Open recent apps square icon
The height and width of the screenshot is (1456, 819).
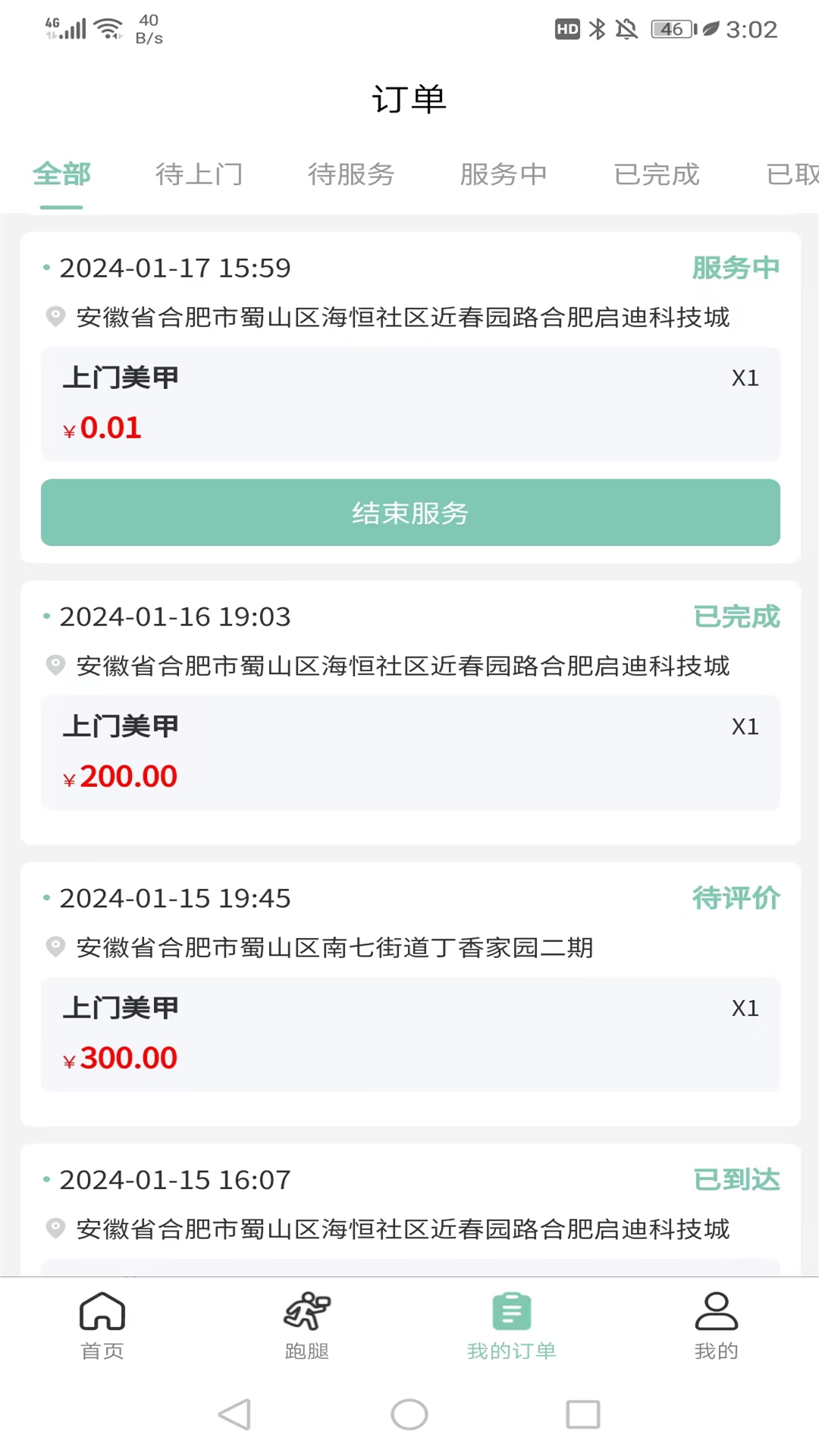tap(582, 1414)
